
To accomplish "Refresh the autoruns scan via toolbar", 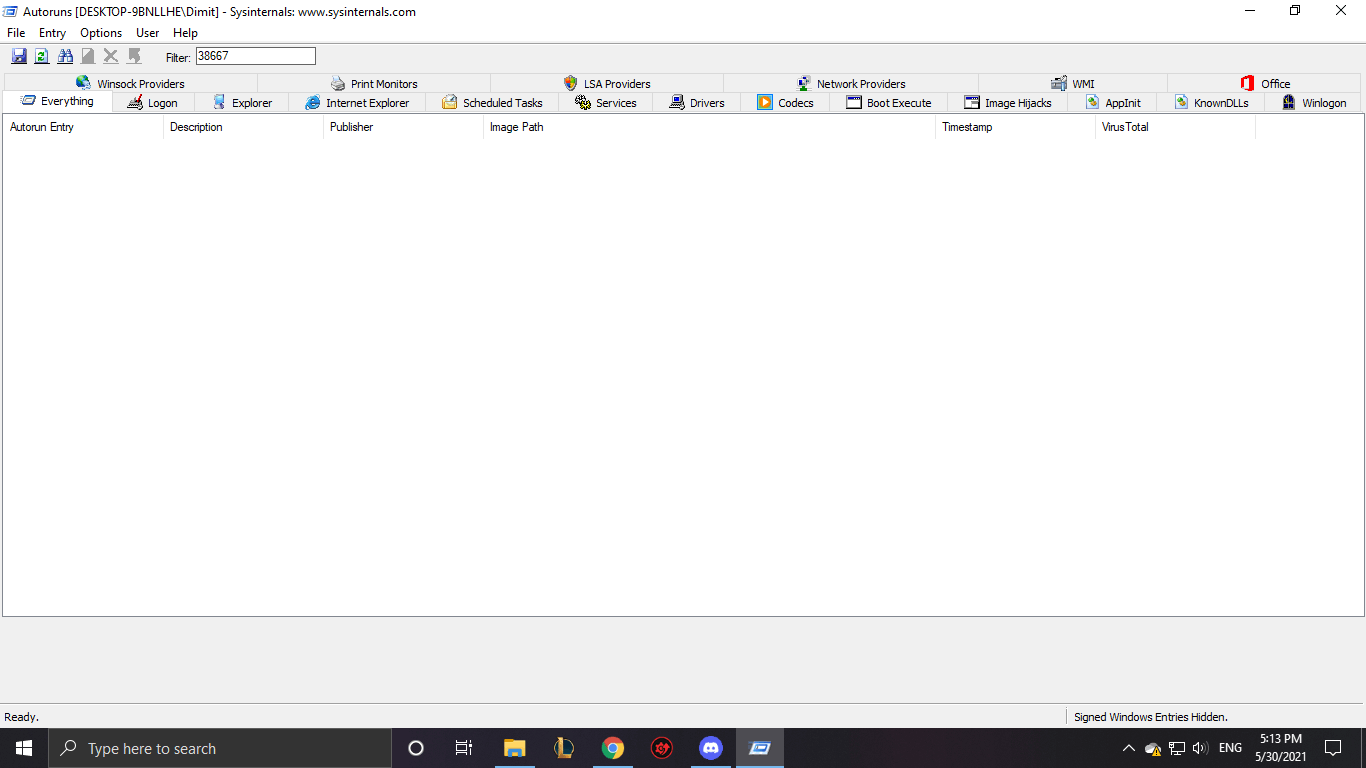I will pos(42,56).
